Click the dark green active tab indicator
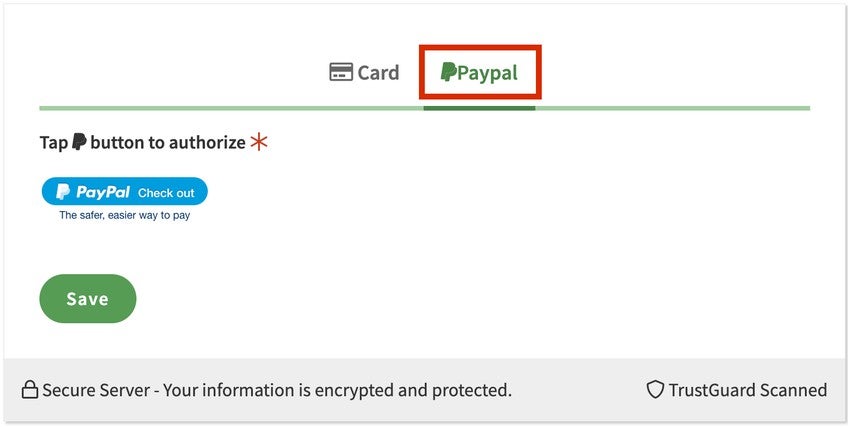Viewport: 848px width, 427px height. point(479,107)
